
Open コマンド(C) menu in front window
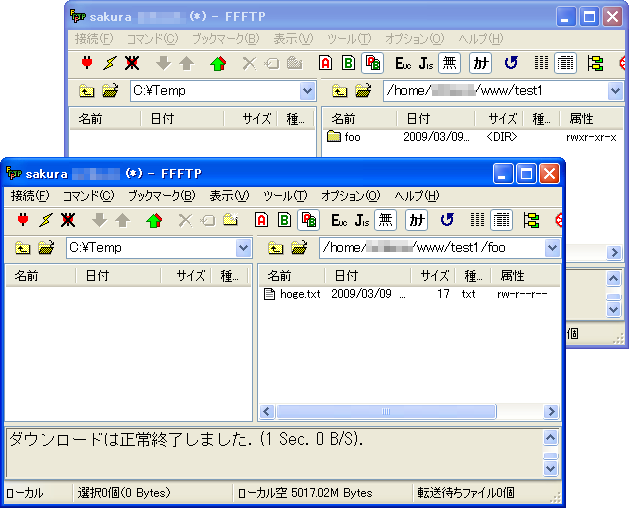[x=88, y=196]
